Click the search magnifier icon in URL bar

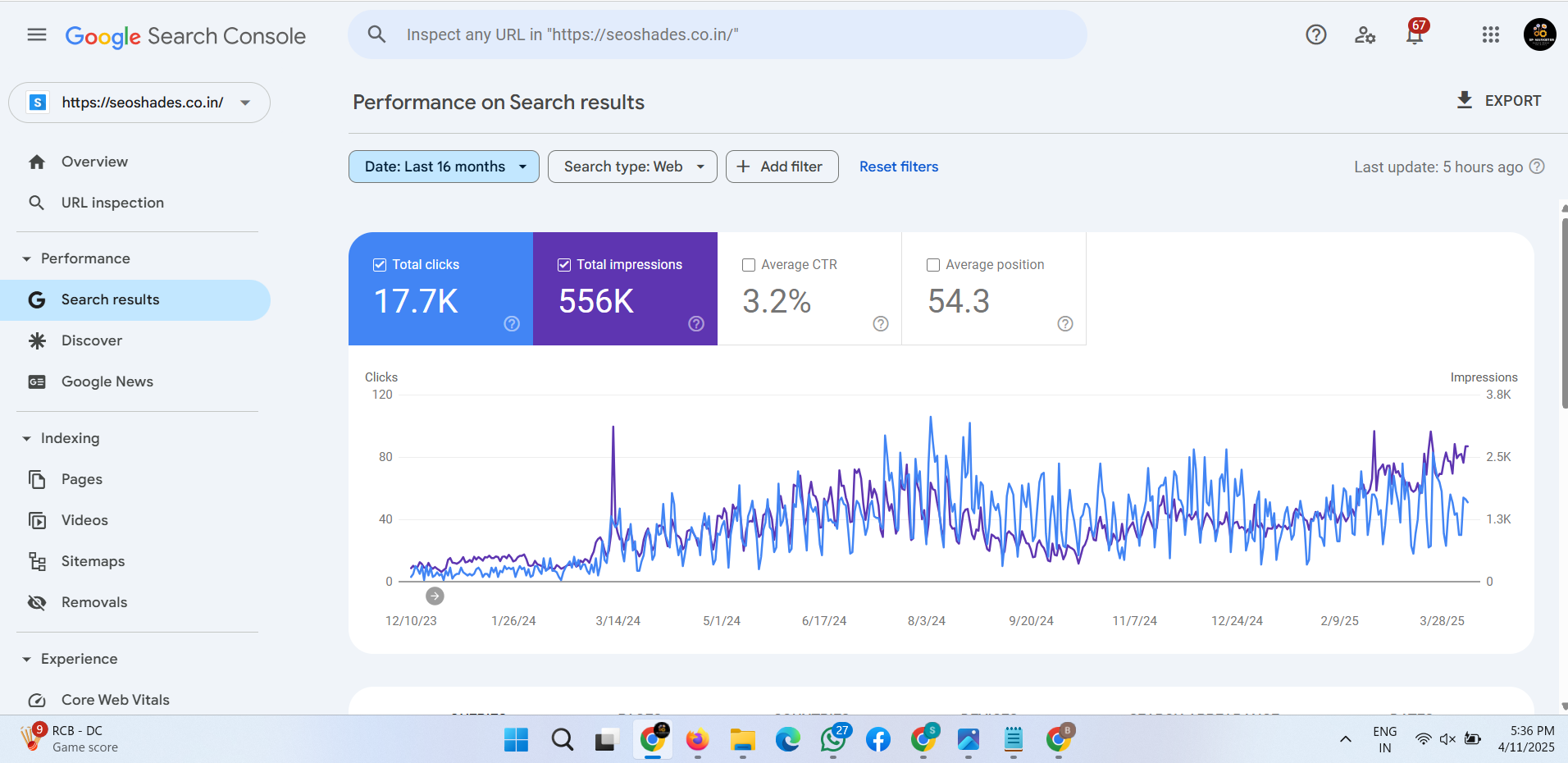[376, 34]
